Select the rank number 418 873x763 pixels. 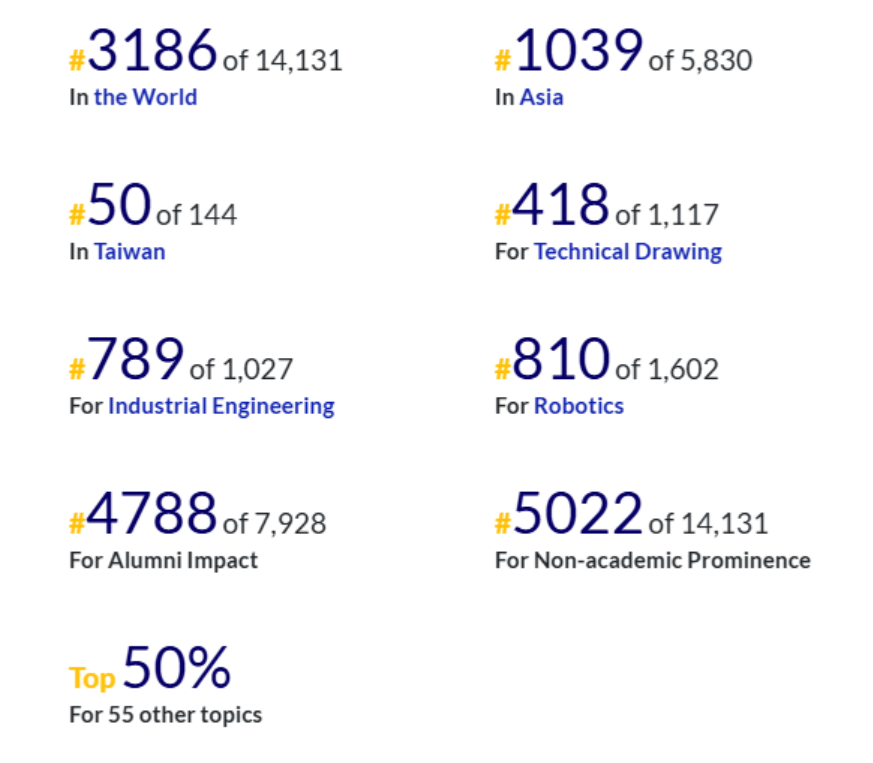pyautogui.click(x=561, y=206)
